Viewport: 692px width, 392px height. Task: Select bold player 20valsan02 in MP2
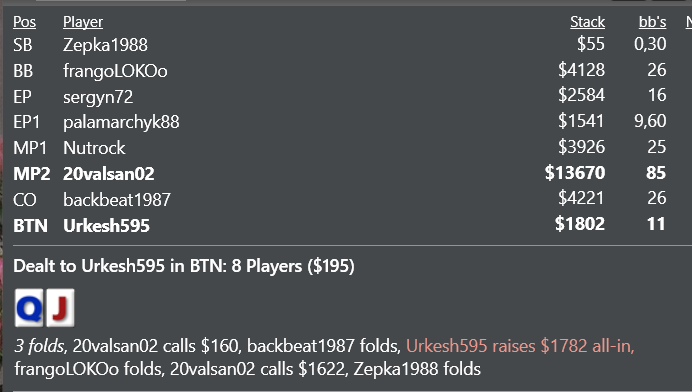click(x=109, y=174)
